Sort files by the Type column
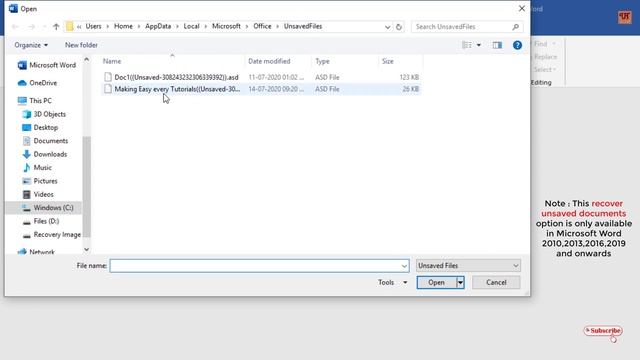 [x=322, y=61]
